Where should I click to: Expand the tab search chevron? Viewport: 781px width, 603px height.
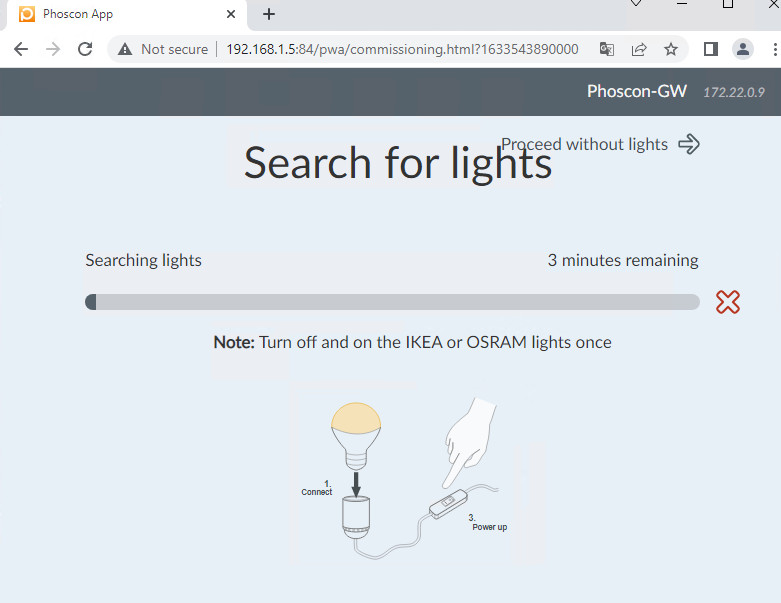pos(636,5)
